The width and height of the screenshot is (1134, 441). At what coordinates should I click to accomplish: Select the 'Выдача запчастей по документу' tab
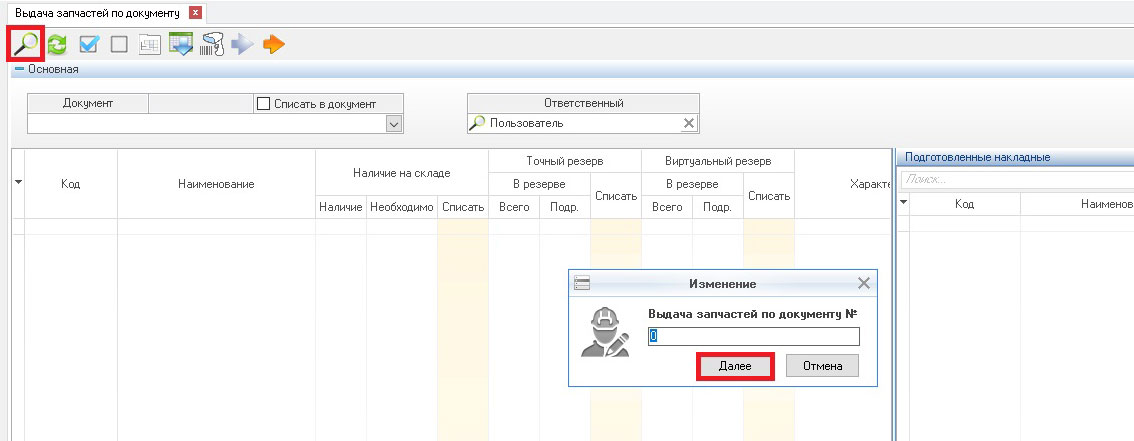coord(96,13)
